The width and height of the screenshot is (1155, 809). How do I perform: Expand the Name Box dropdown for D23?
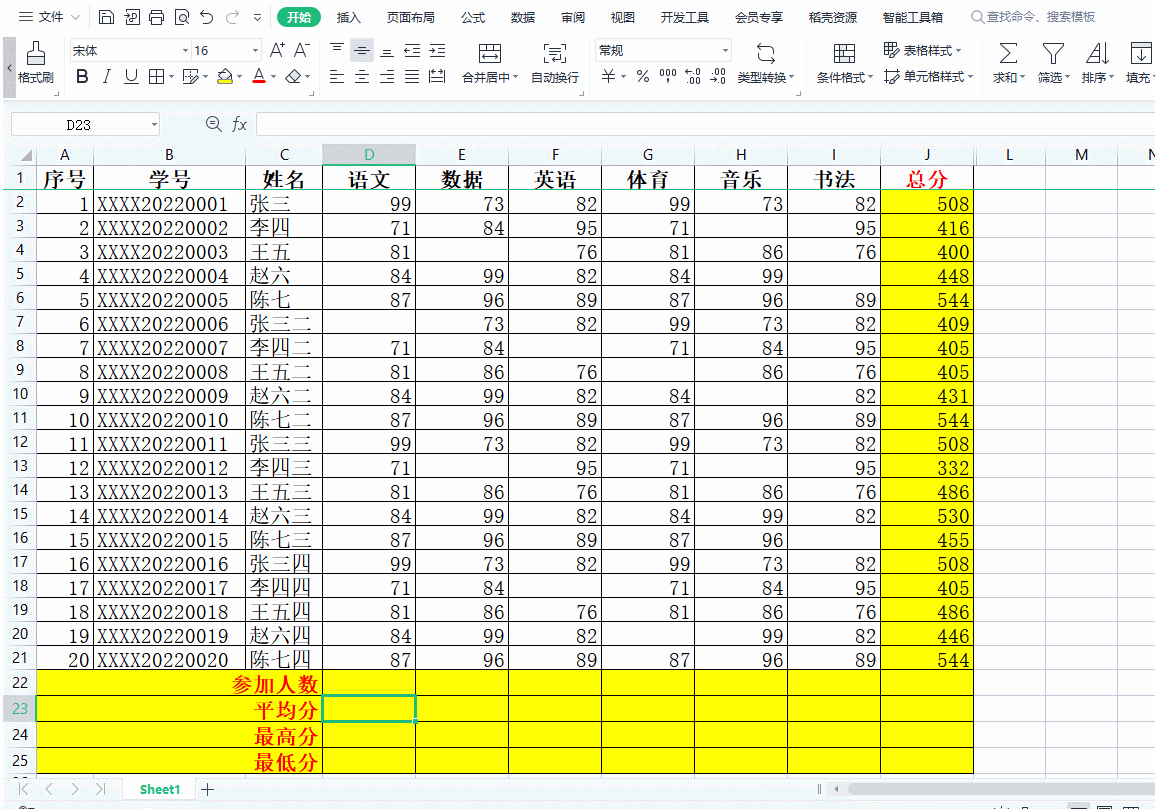click(154, 125)
